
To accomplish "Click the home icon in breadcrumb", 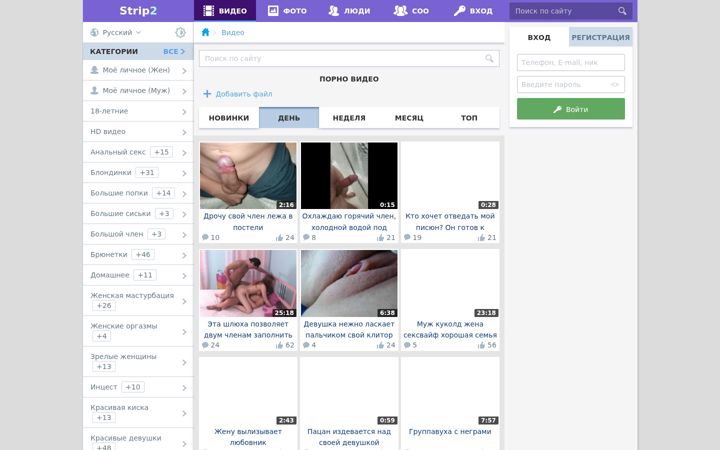I will coord(205,32).
